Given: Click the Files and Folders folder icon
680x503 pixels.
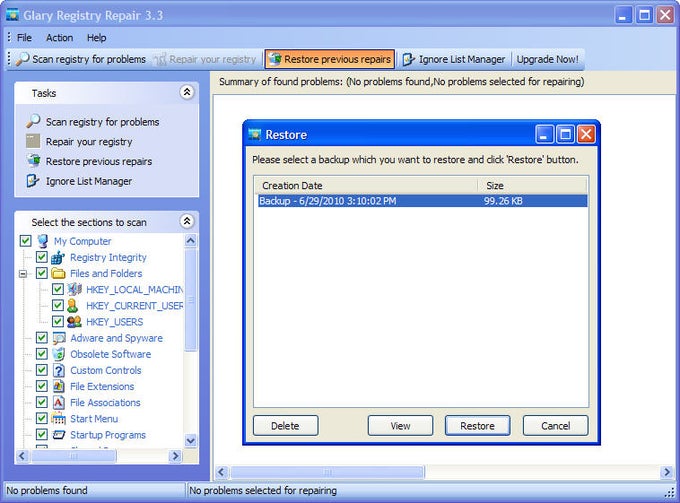Looking at the screenshot, I should [x=58, y=274].
